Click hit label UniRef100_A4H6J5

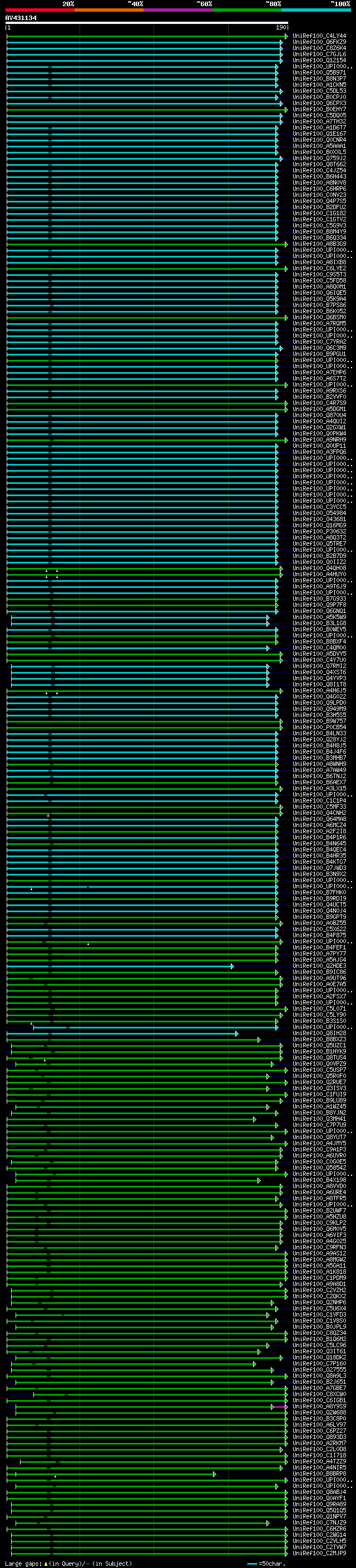[x=319, y=690]
